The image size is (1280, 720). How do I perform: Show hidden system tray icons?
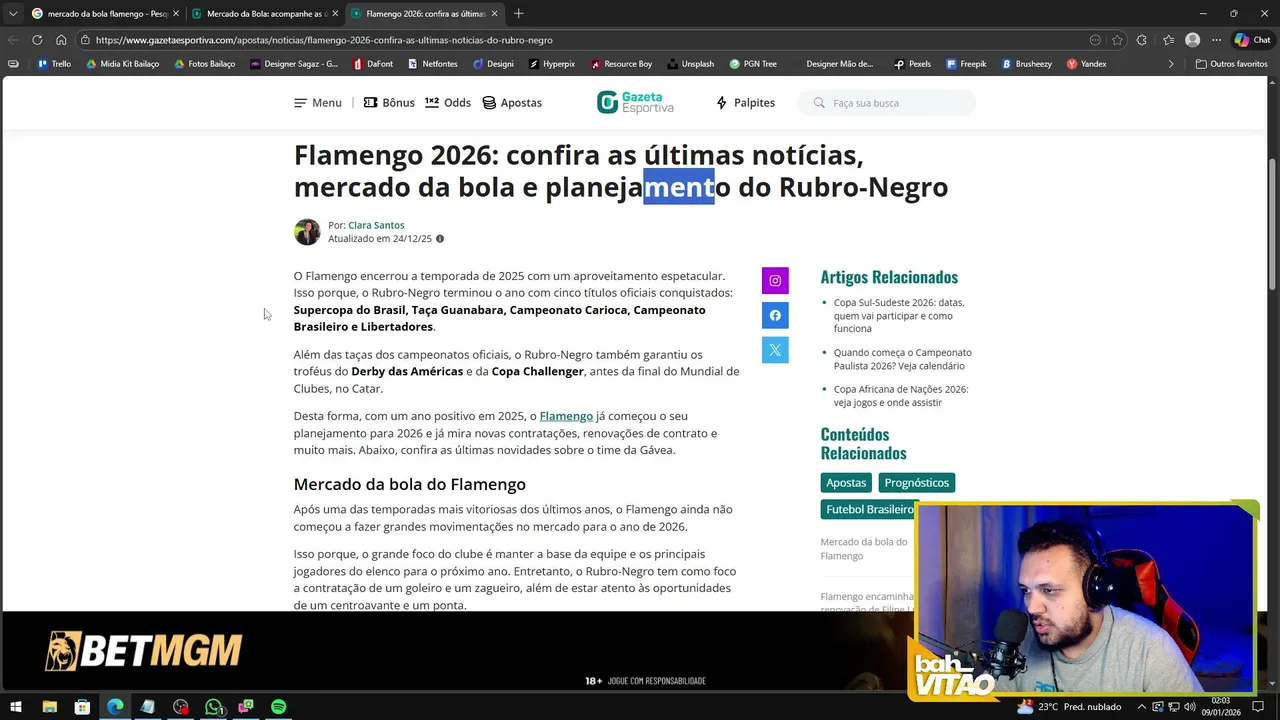point(1142,707)
